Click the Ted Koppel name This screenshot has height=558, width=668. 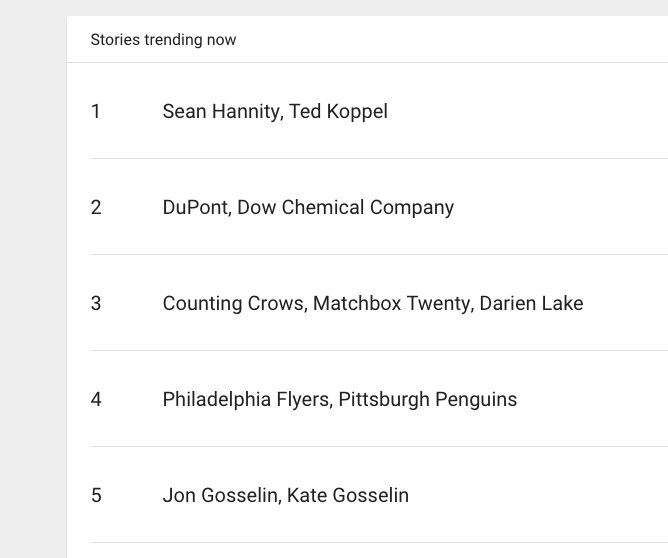point(338,112)
